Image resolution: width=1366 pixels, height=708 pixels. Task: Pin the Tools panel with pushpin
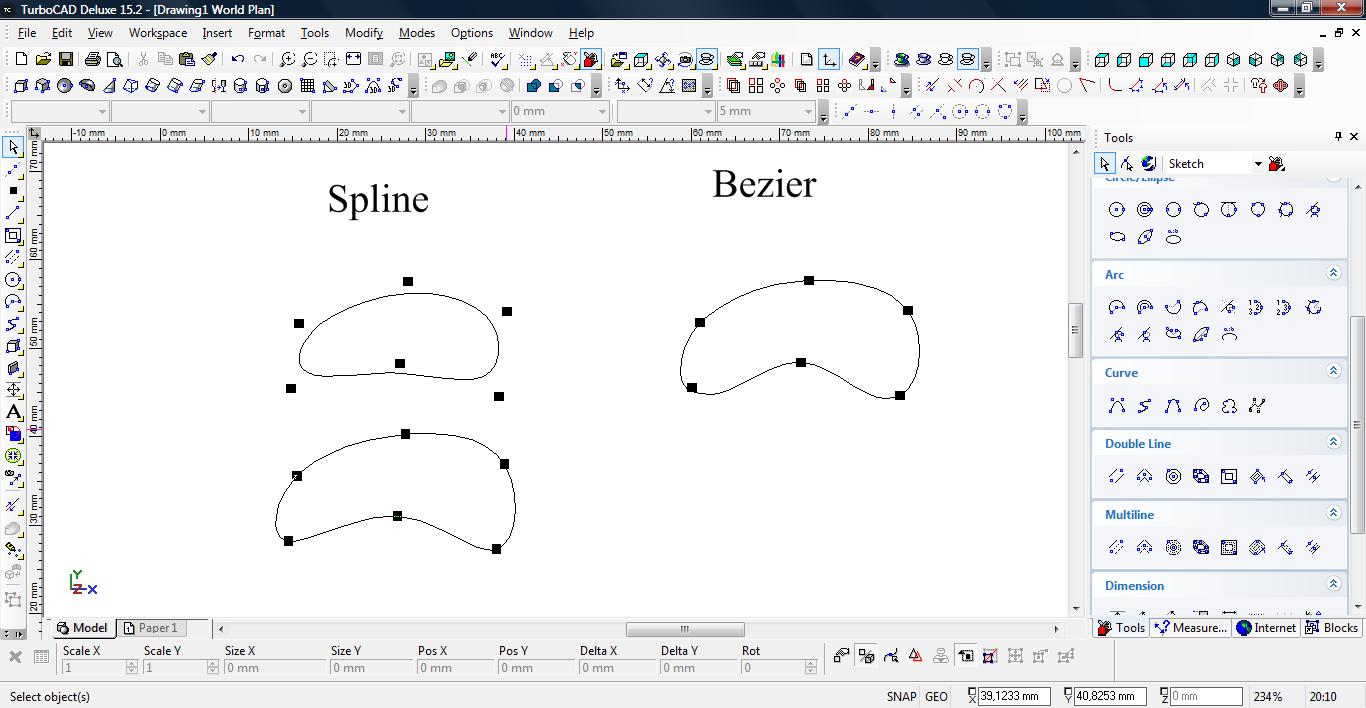(1338, 137)
